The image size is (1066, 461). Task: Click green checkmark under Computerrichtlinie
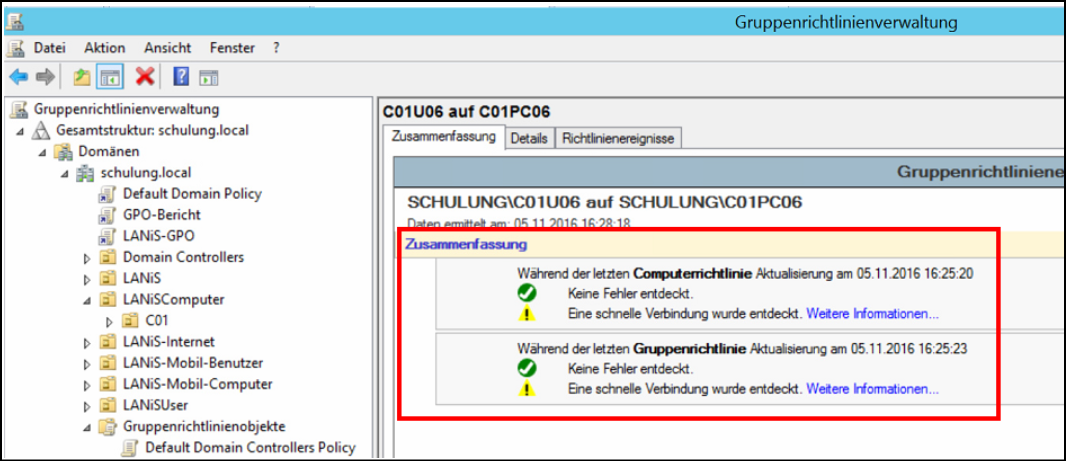527,294
